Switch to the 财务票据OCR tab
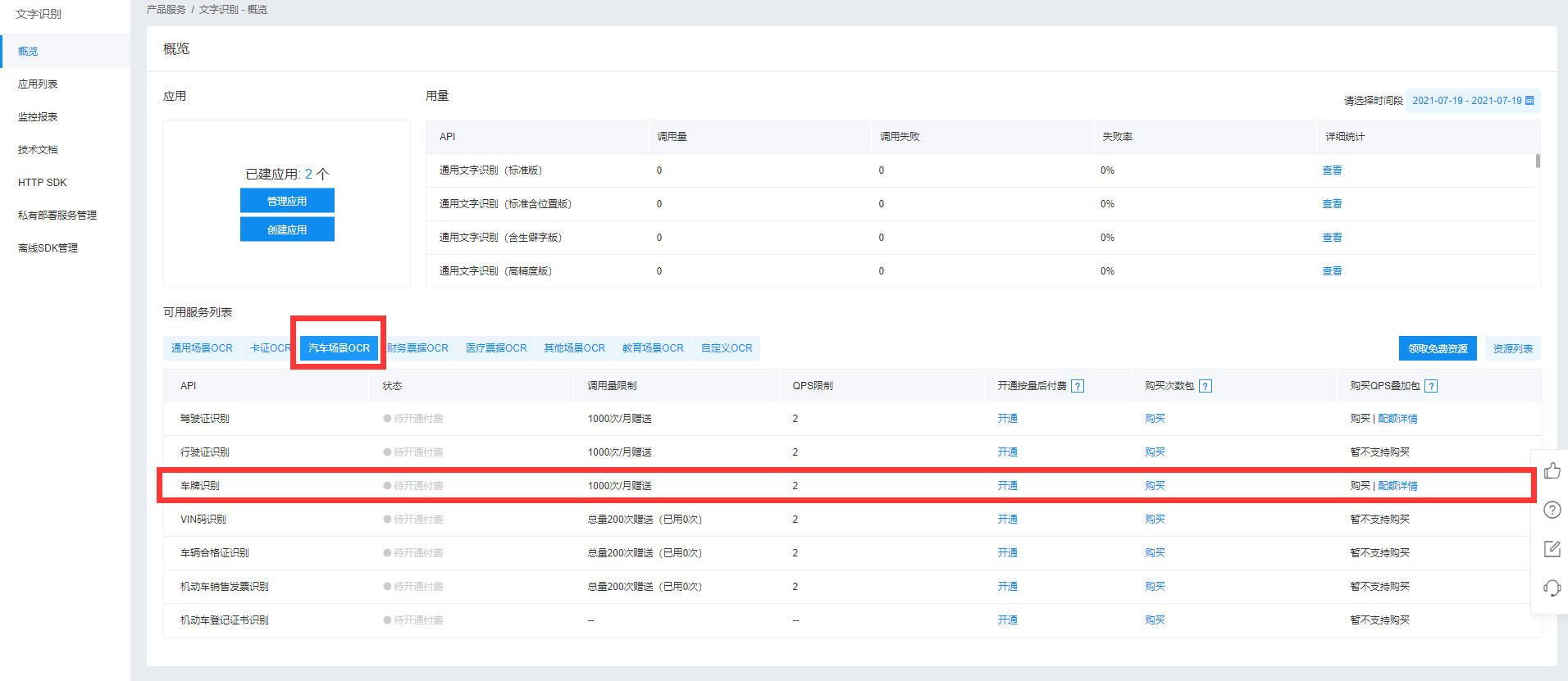 tap(417, 348)
